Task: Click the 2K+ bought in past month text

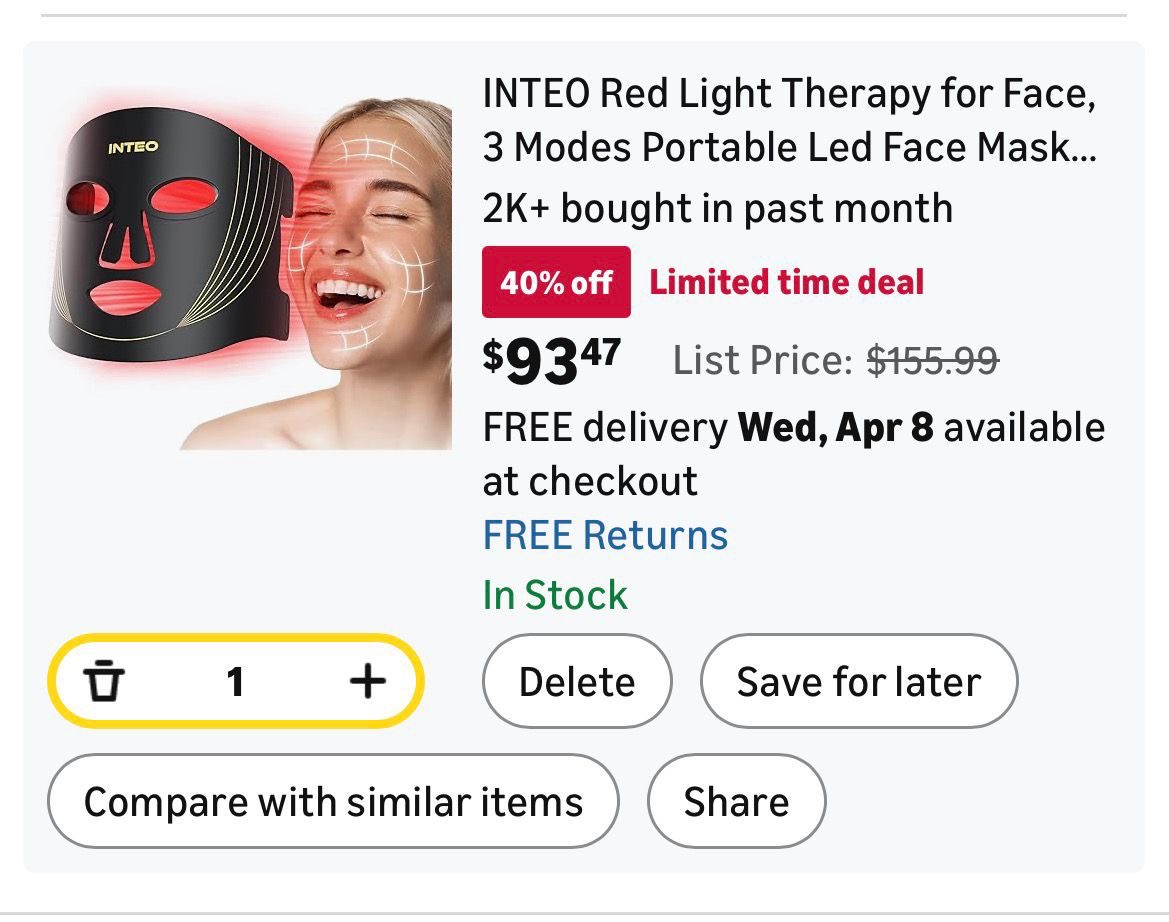Action: pyautogui.click(x=717, y=209)
